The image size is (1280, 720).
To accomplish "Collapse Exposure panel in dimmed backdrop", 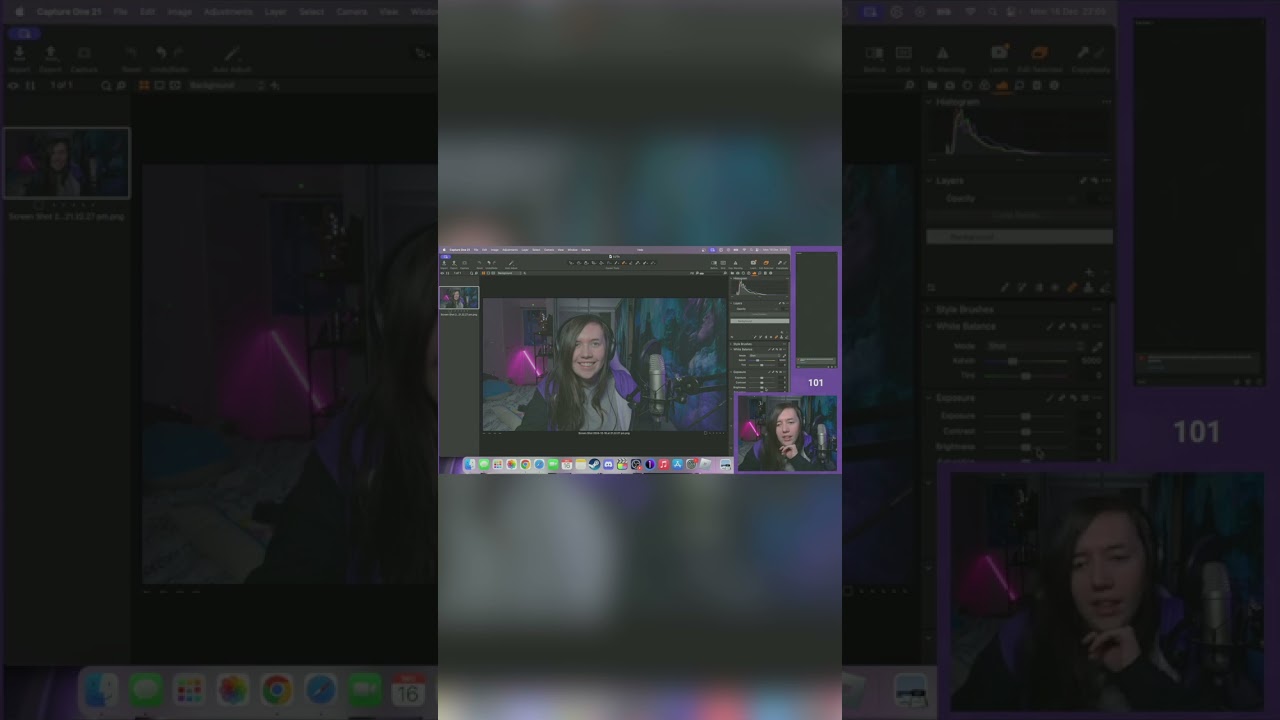I will click(929, 398).
